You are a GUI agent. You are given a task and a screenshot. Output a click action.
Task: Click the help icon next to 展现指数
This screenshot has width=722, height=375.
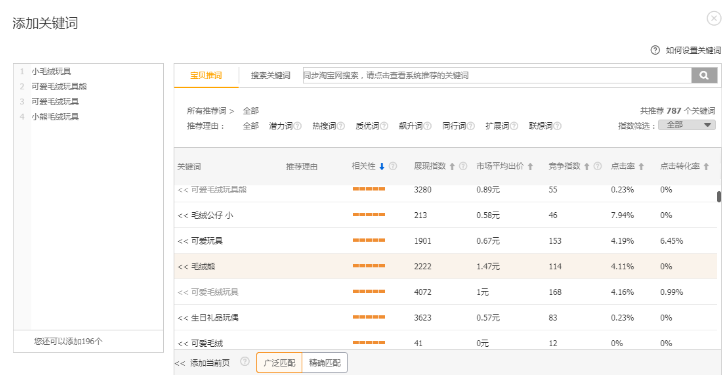click(463, 166)
